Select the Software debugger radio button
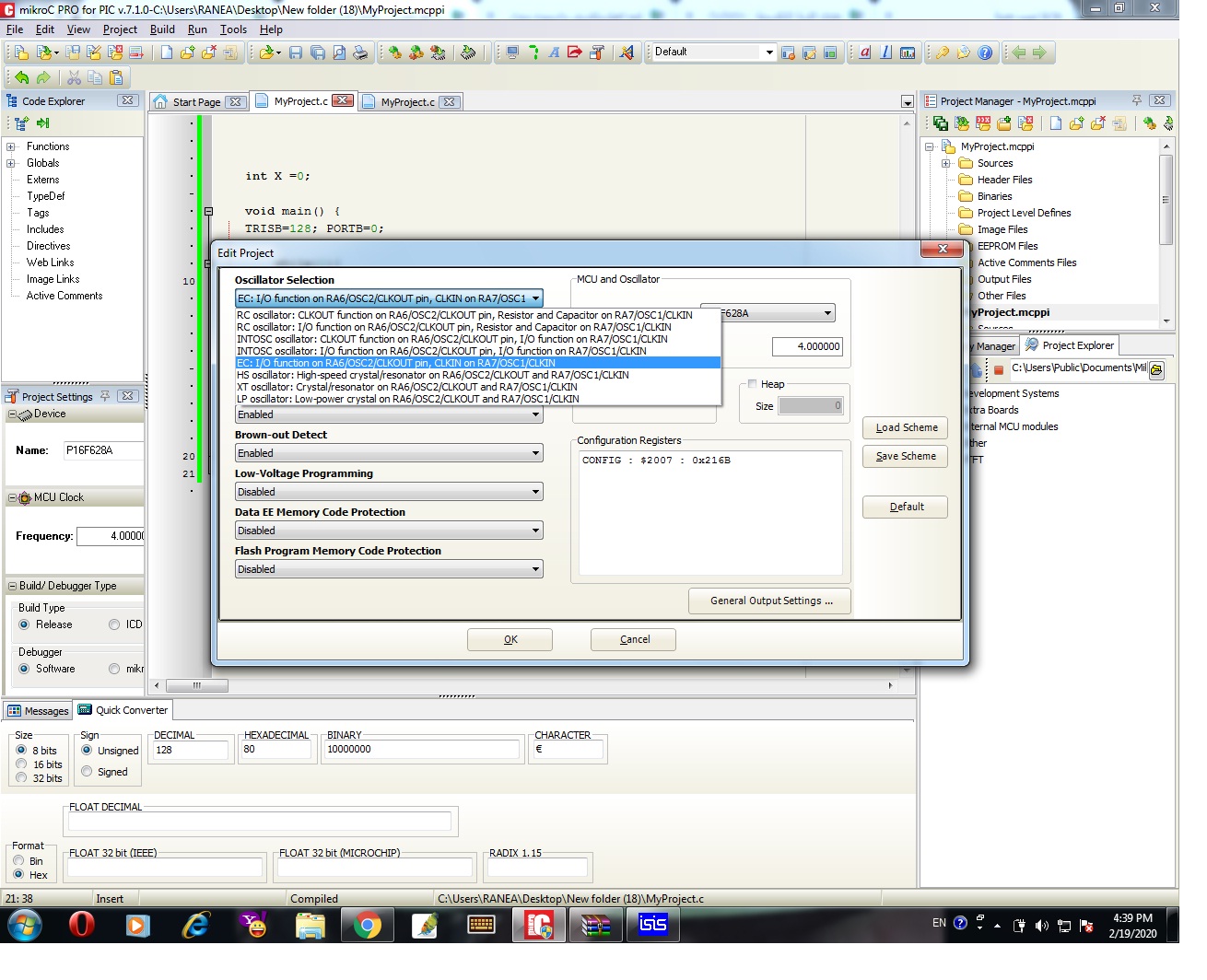Screen dimensions: 1207x980 [x=24, y=669]
